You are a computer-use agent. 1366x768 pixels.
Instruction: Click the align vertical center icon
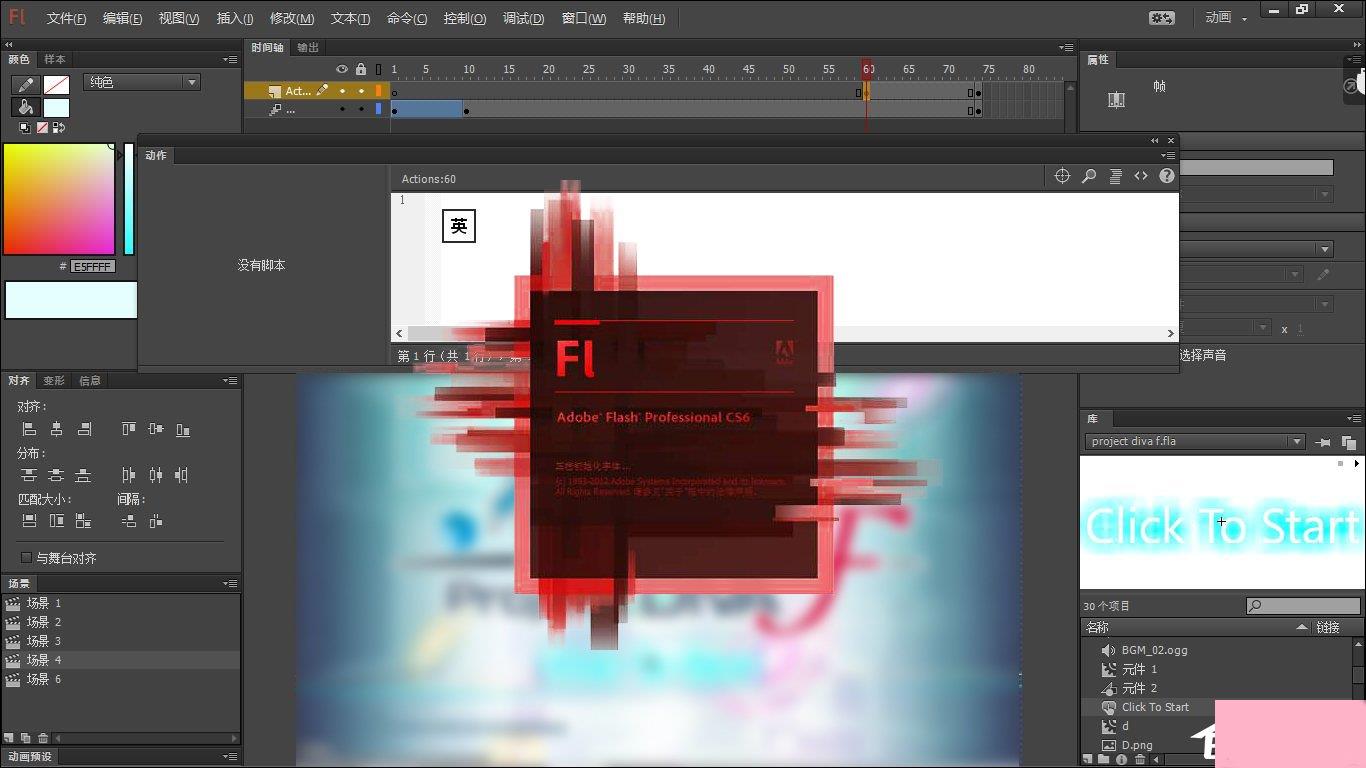coord(155,429)
